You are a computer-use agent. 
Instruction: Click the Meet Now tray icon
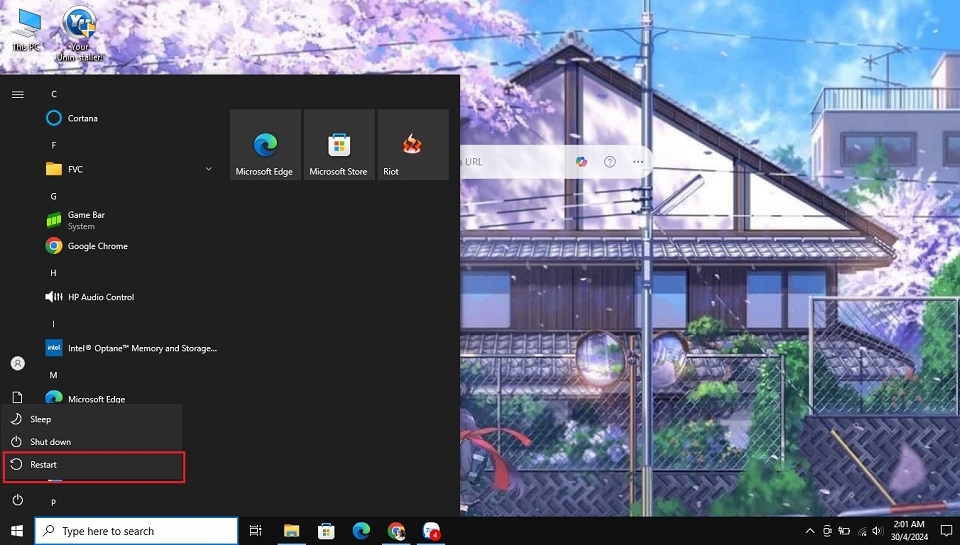(x=827, y=531)
